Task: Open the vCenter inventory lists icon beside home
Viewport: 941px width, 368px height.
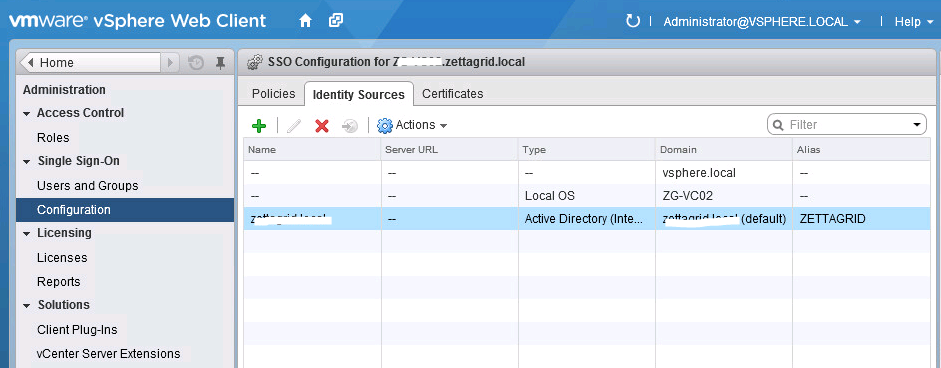Action: (336, 21)
